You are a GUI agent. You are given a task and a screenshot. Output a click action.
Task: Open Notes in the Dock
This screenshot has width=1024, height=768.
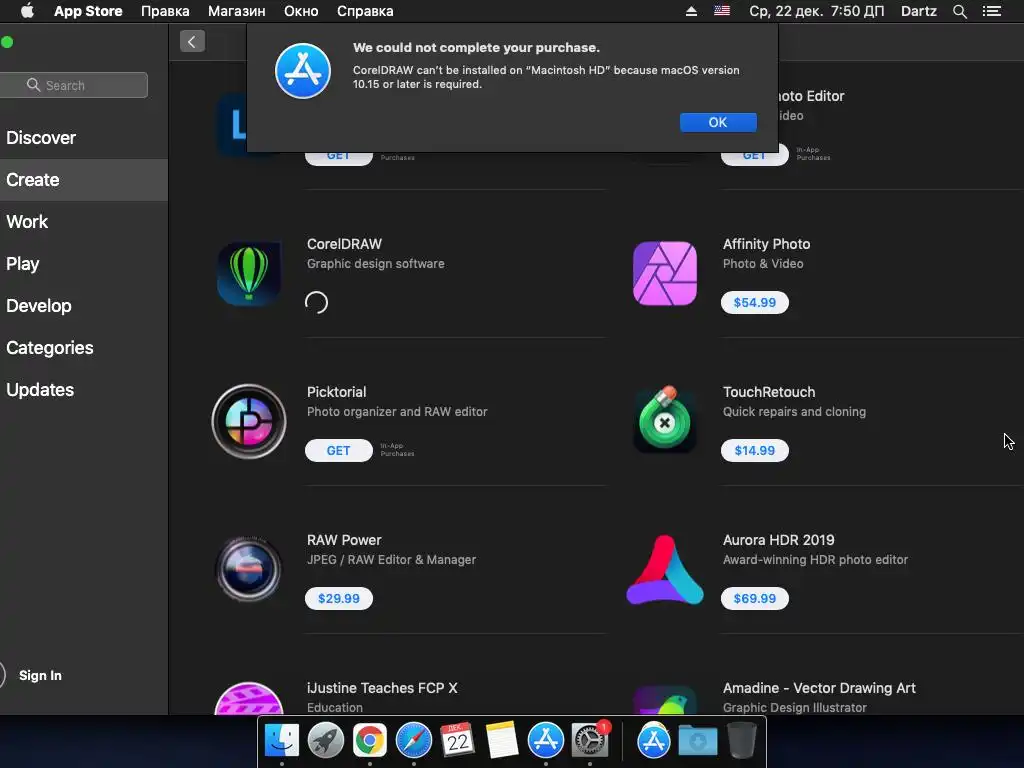502,740
